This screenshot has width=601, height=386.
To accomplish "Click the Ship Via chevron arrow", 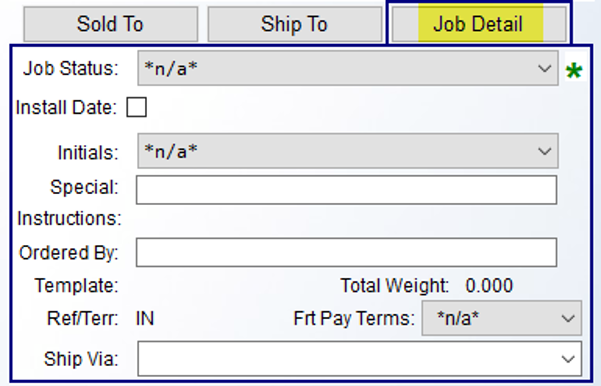I will point(568,359).
